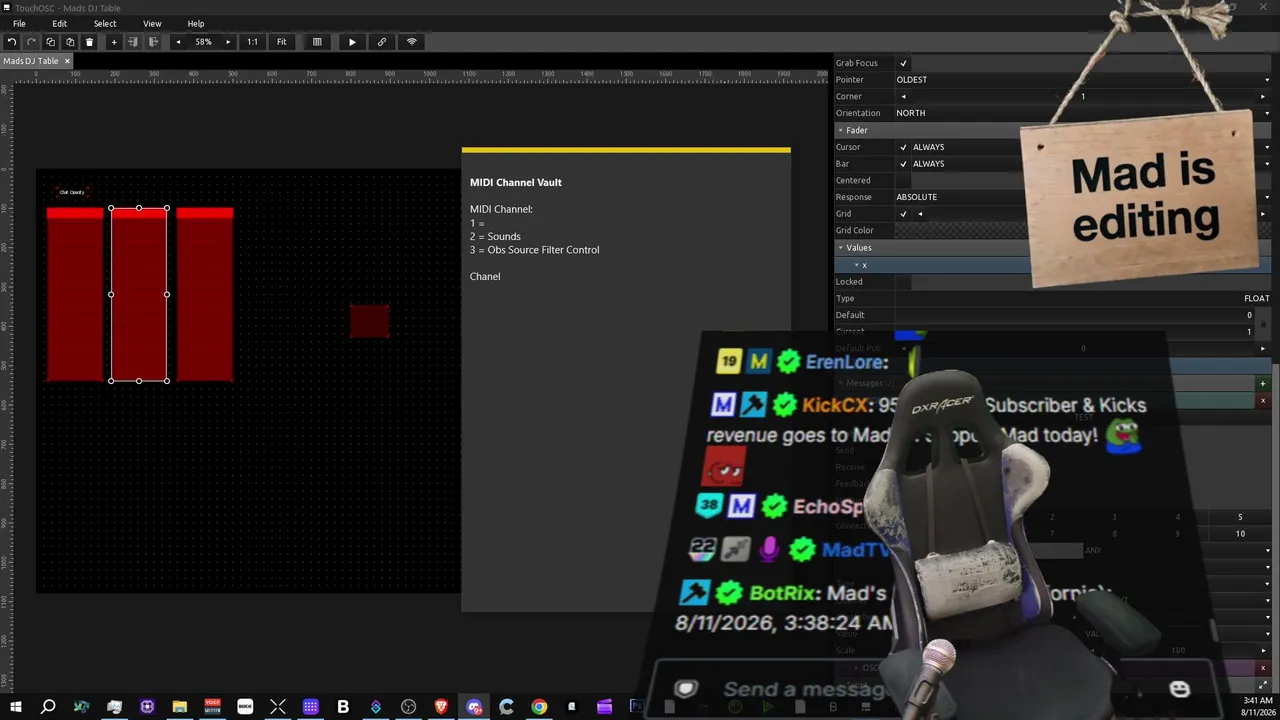Open the File menu

19,24
